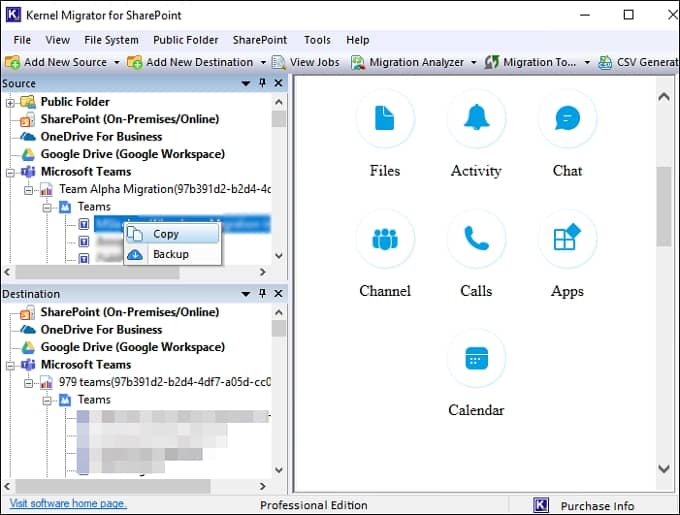
Task: Select Public Folder item in Source tree
Action: pos(75,101)
